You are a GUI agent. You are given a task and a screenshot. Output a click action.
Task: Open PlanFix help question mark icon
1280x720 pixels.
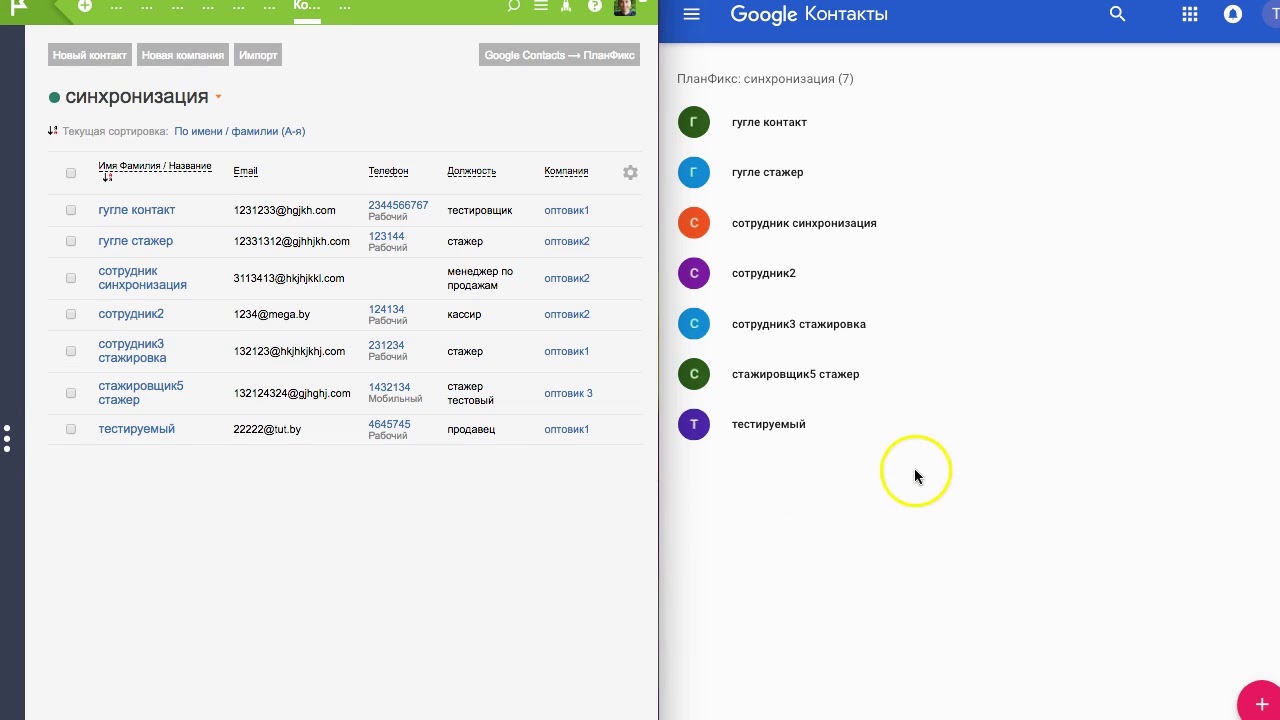(595, 6)
